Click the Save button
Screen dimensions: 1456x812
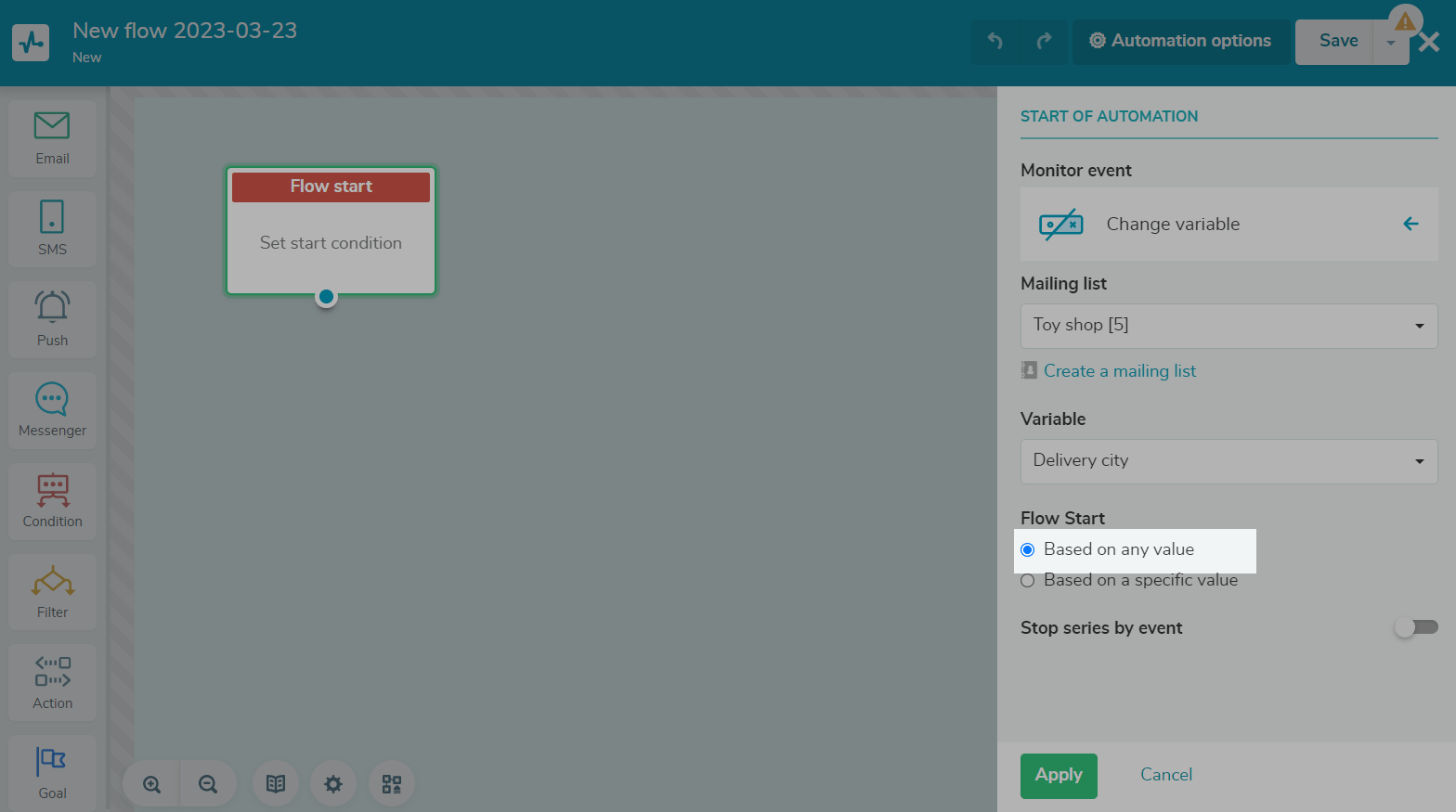[x=1335, y=41]
